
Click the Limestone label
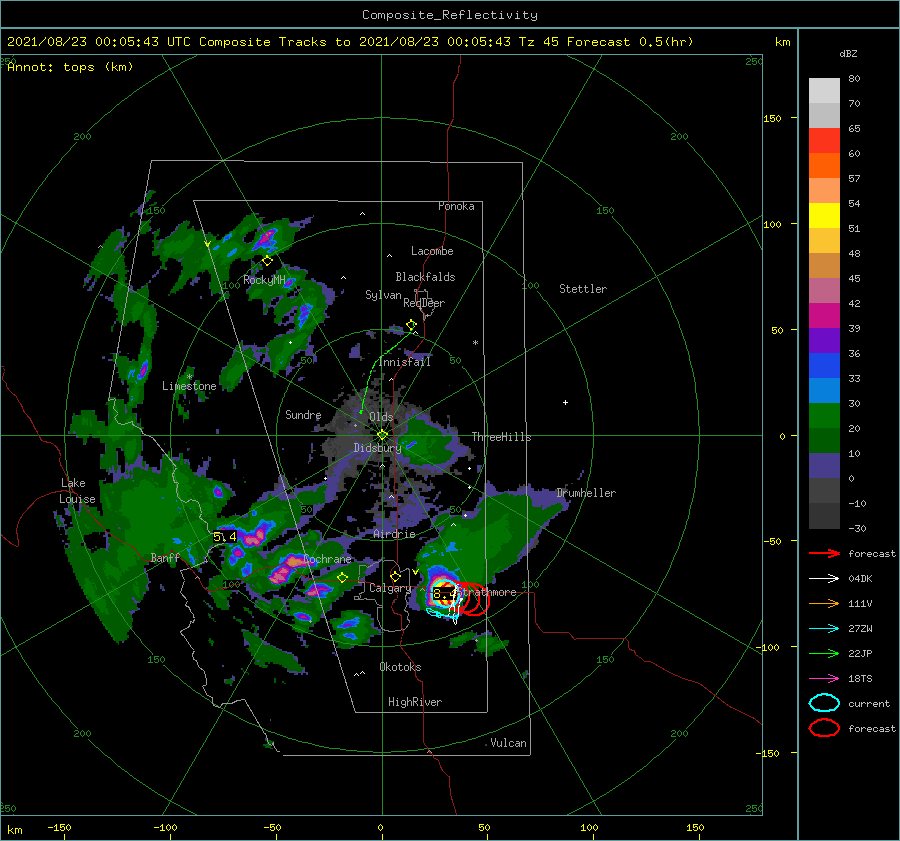click(x=189, y=386)
